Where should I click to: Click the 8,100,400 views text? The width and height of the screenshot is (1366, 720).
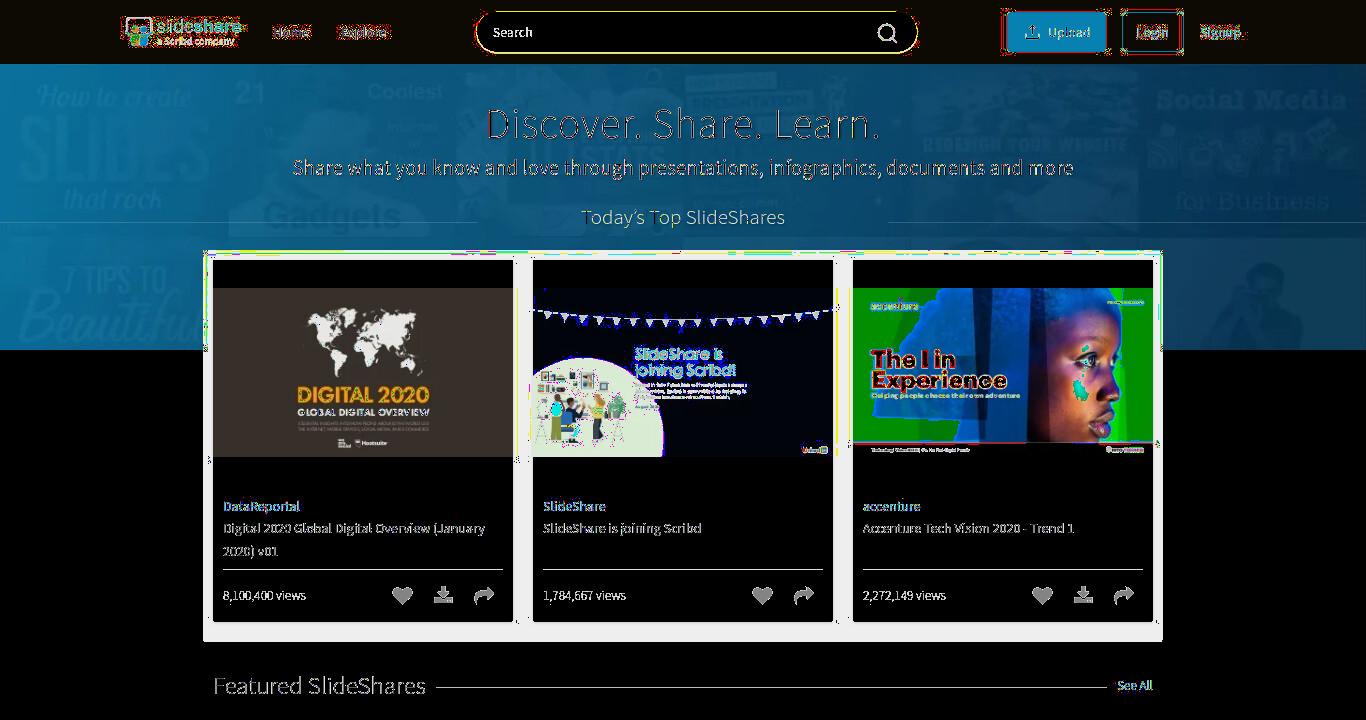point(264,595)
